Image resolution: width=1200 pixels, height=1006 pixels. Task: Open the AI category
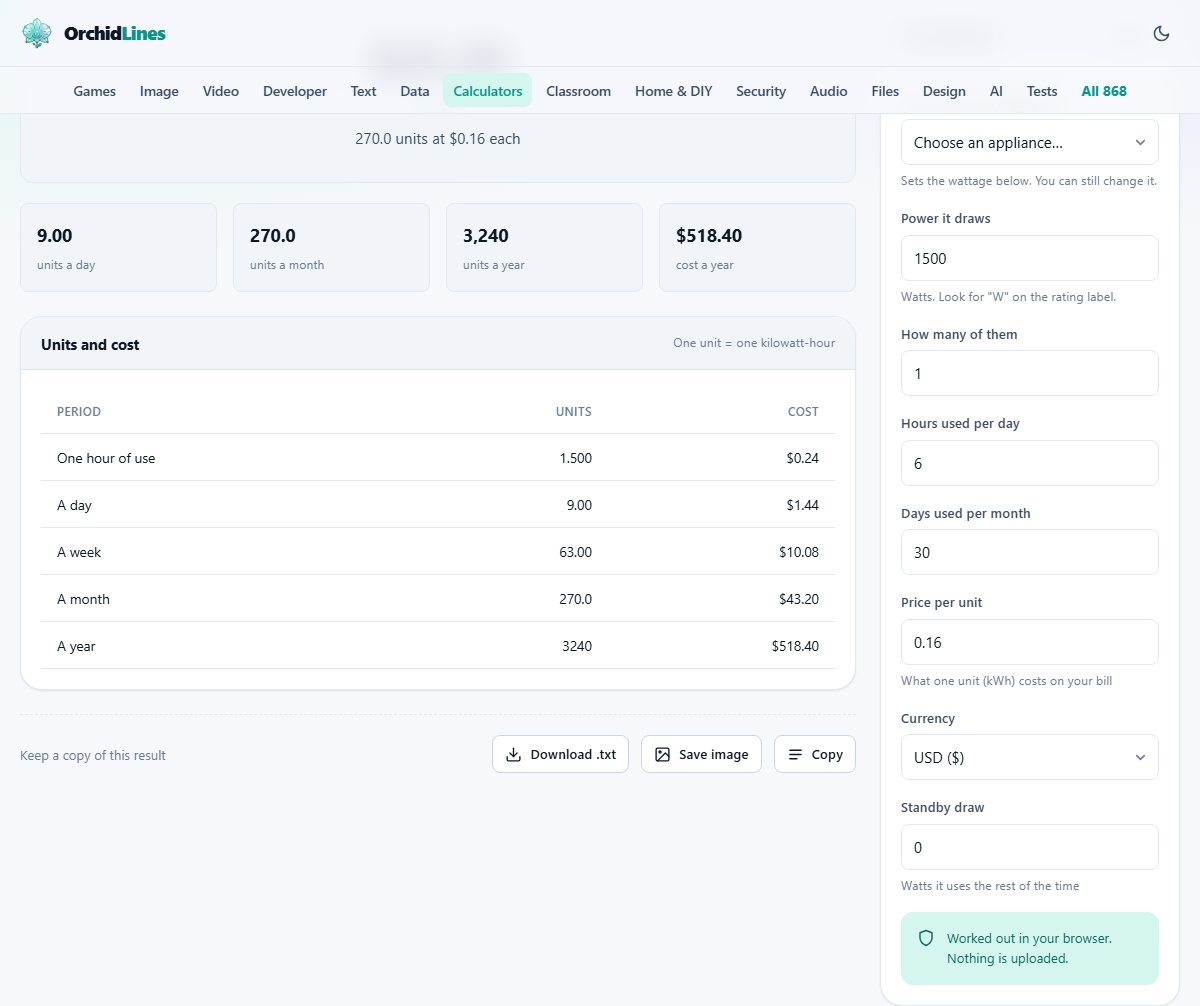click(996, 91)
